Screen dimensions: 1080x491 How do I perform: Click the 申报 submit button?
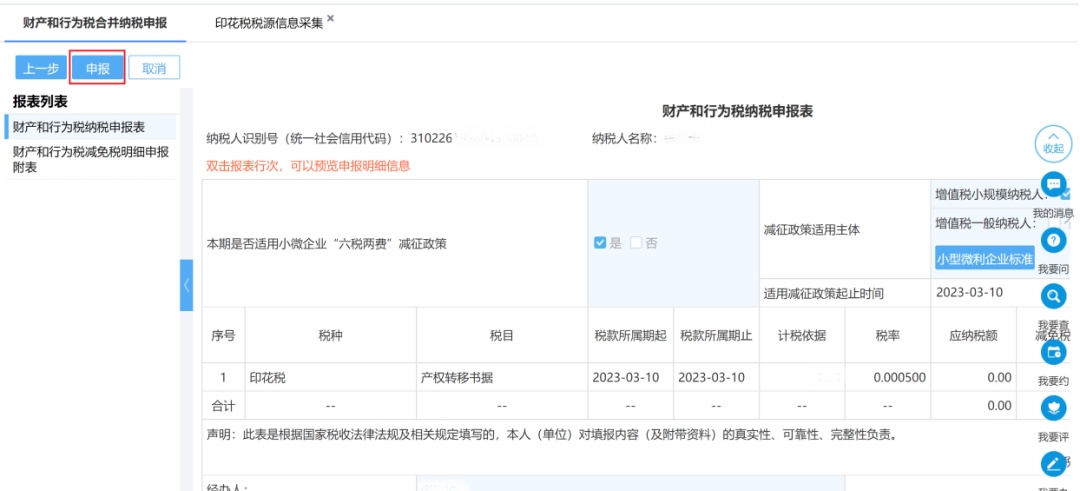tap(97, 68)
